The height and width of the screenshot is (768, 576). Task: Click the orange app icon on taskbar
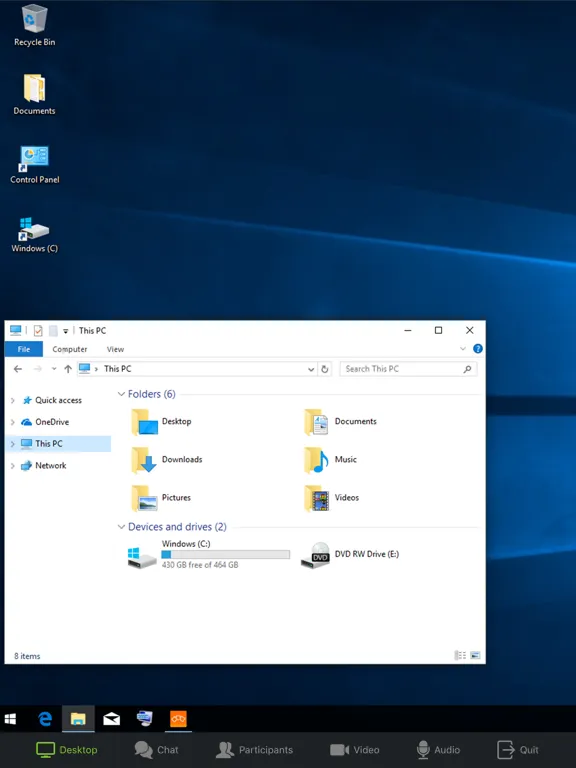pos(178,719)
